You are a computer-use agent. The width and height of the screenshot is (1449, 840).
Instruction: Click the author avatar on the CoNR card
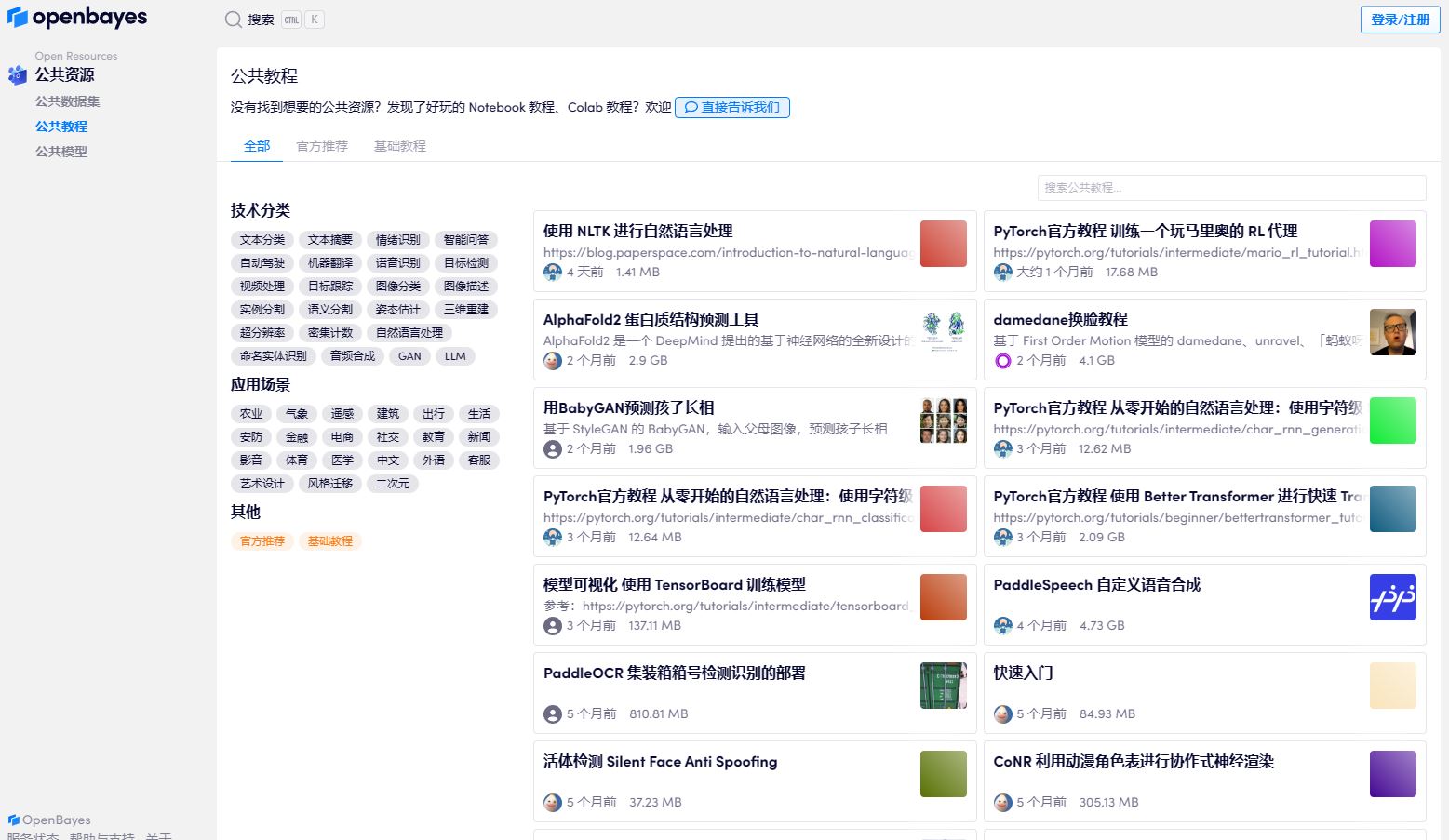(x=1003, y=803)
